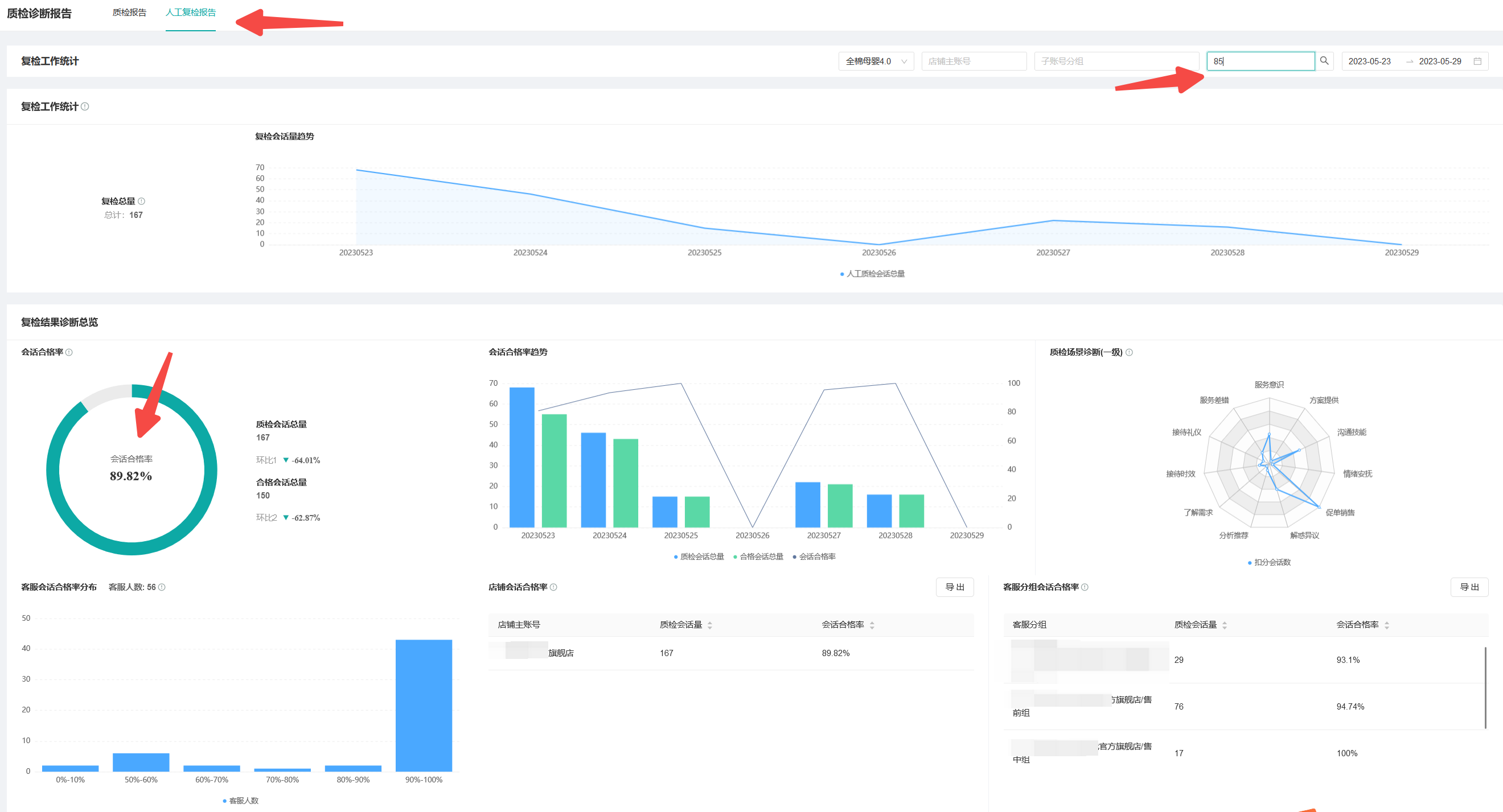Click the info icon next to 复检总量

coord(141,201)
